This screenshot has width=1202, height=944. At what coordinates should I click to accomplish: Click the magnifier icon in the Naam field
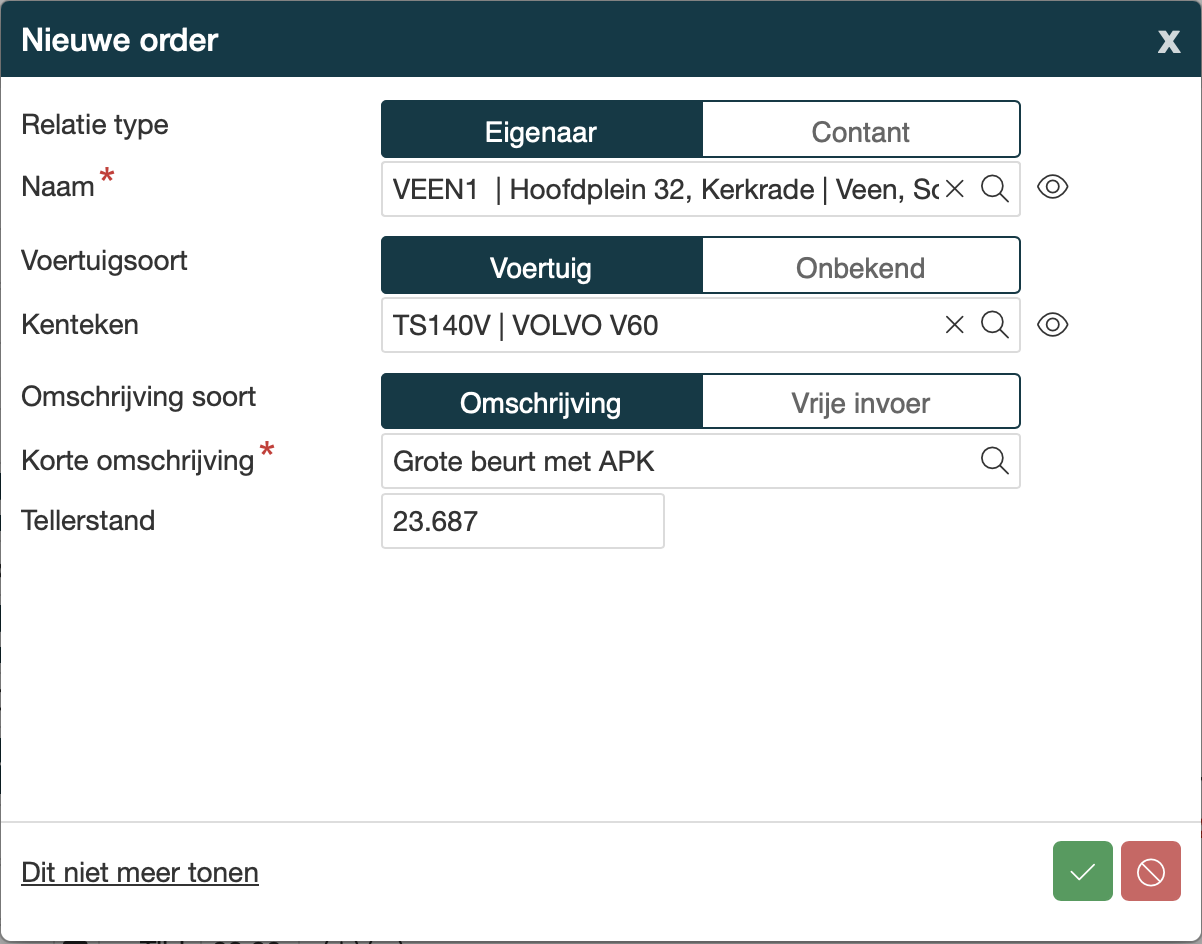click(994, 188)
